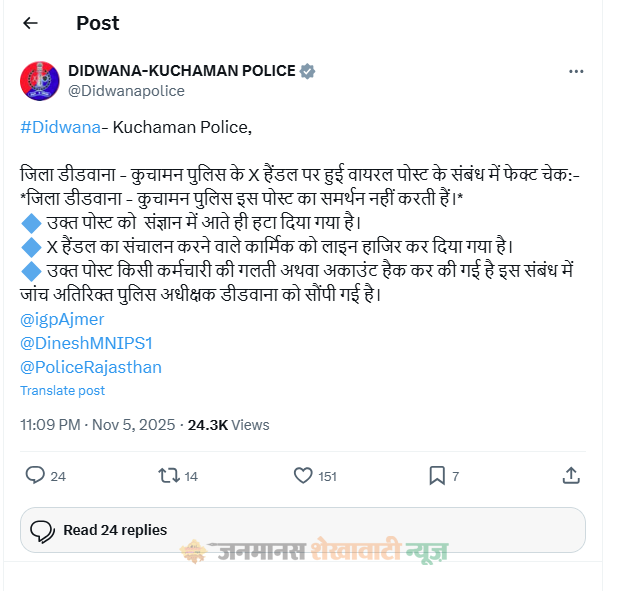Click the Didwana-Kuchaman Police profile avatar
Screen dimensions: 621x591
click(40, 80)
